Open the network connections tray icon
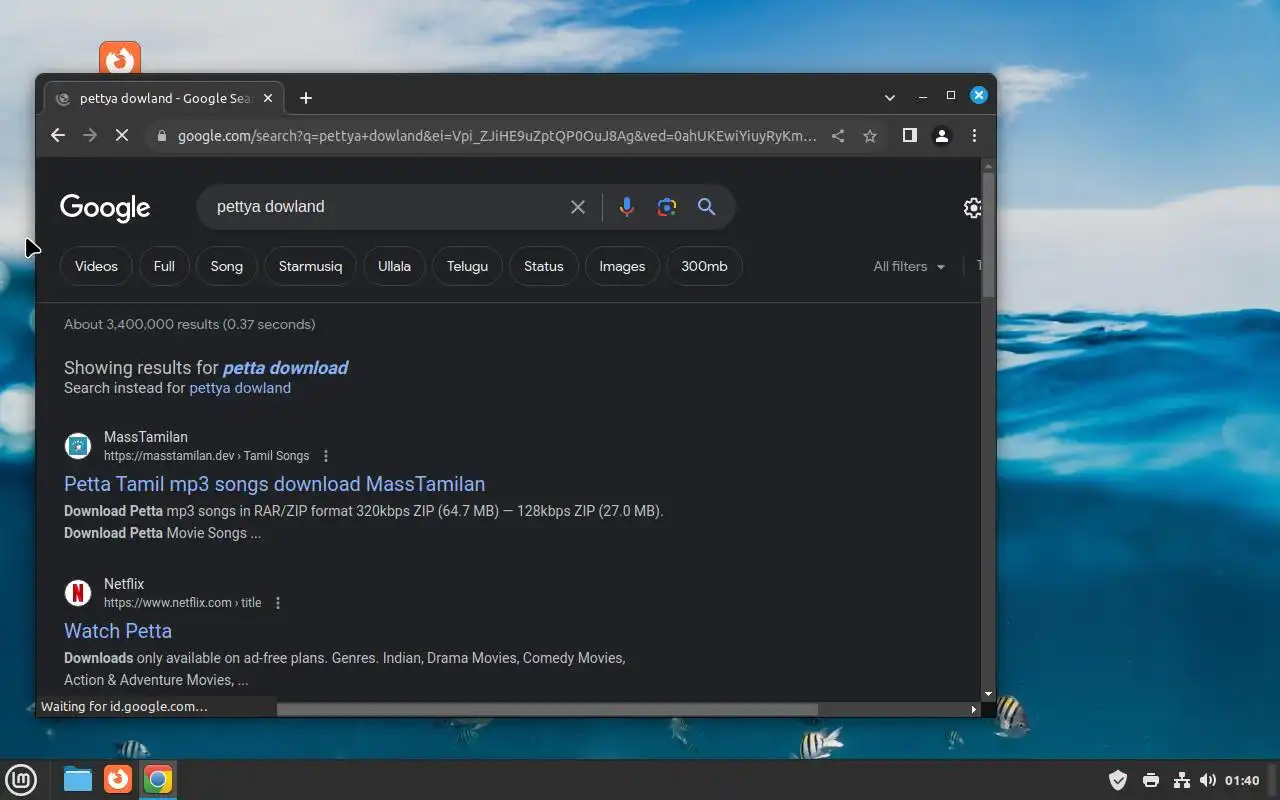 point(1181,780)
